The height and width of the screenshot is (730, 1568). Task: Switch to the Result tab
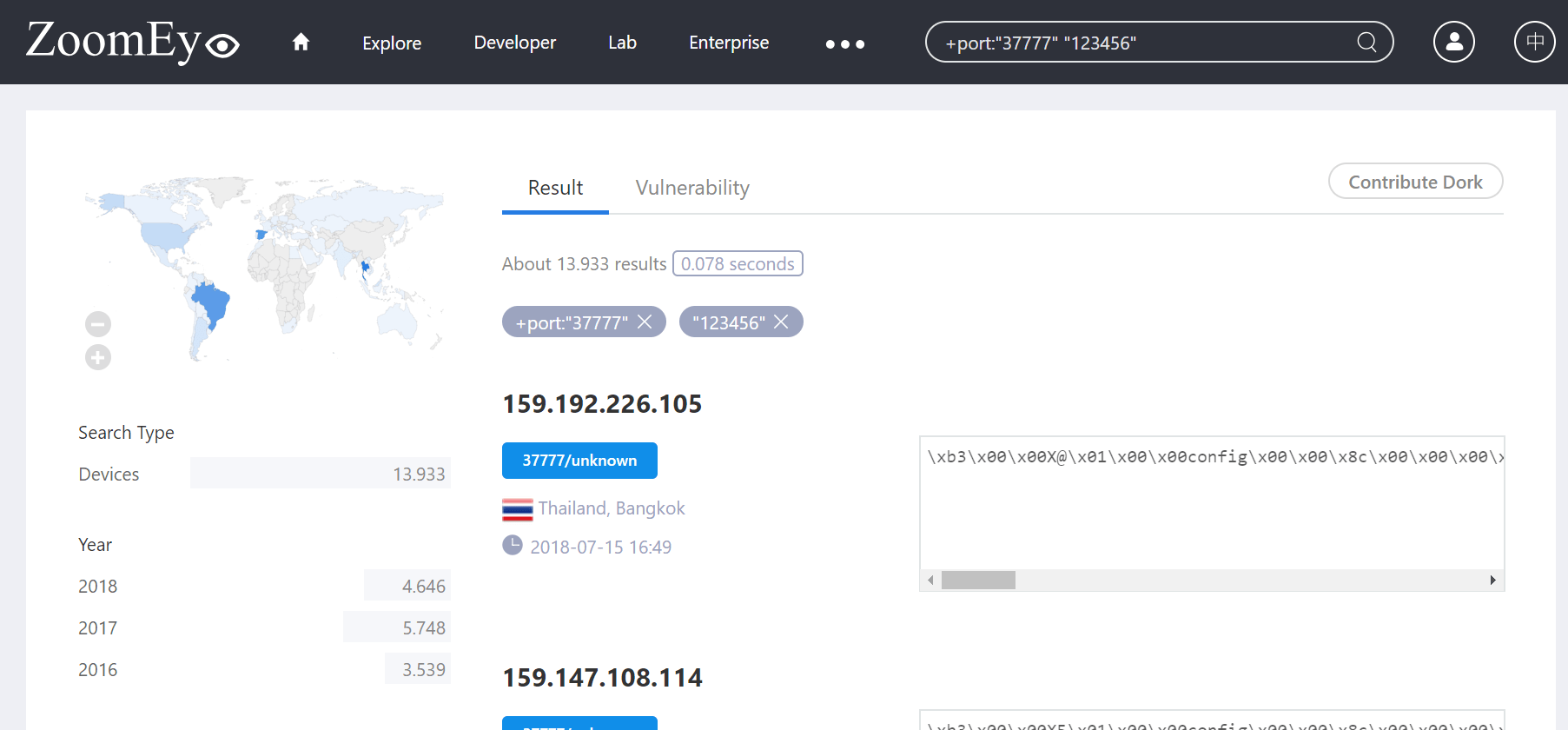[x=555, y=188]
